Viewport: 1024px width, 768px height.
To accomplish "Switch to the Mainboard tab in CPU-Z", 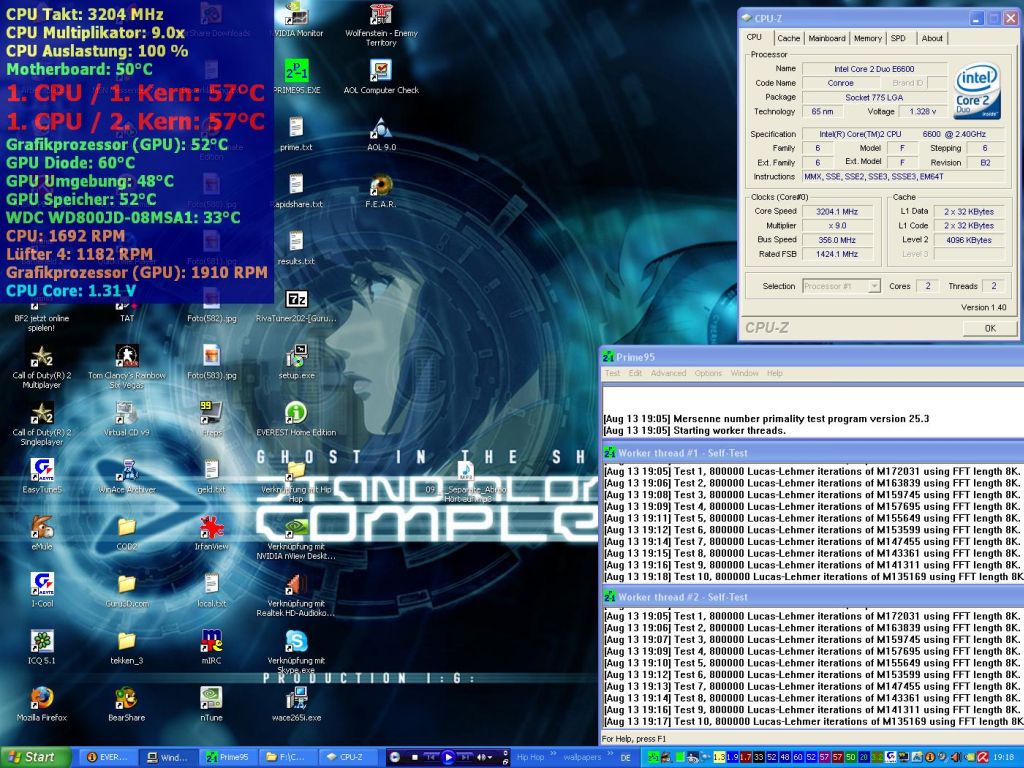I will pyautogui.click(x=827, y=39).
